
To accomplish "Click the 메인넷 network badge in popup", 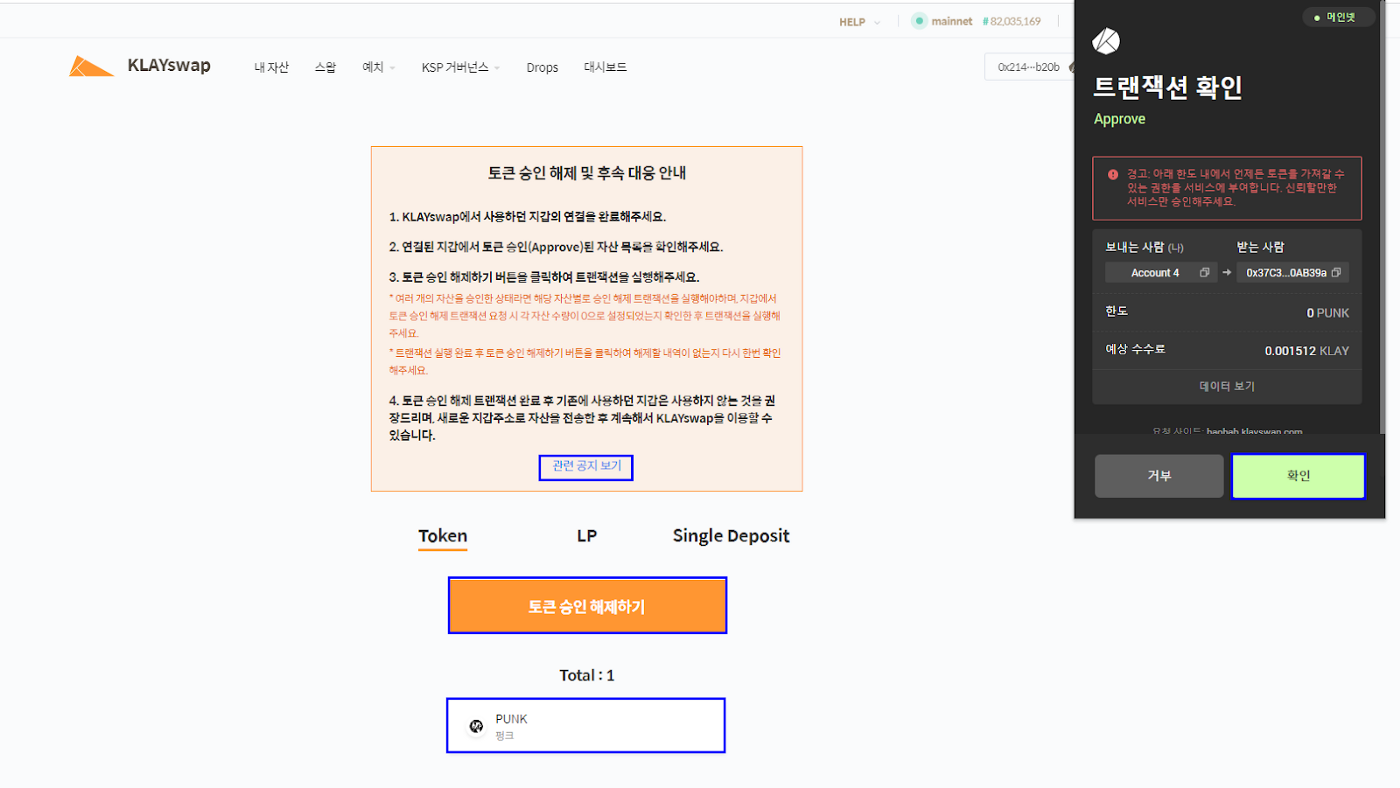I will tap(1339, 17).
